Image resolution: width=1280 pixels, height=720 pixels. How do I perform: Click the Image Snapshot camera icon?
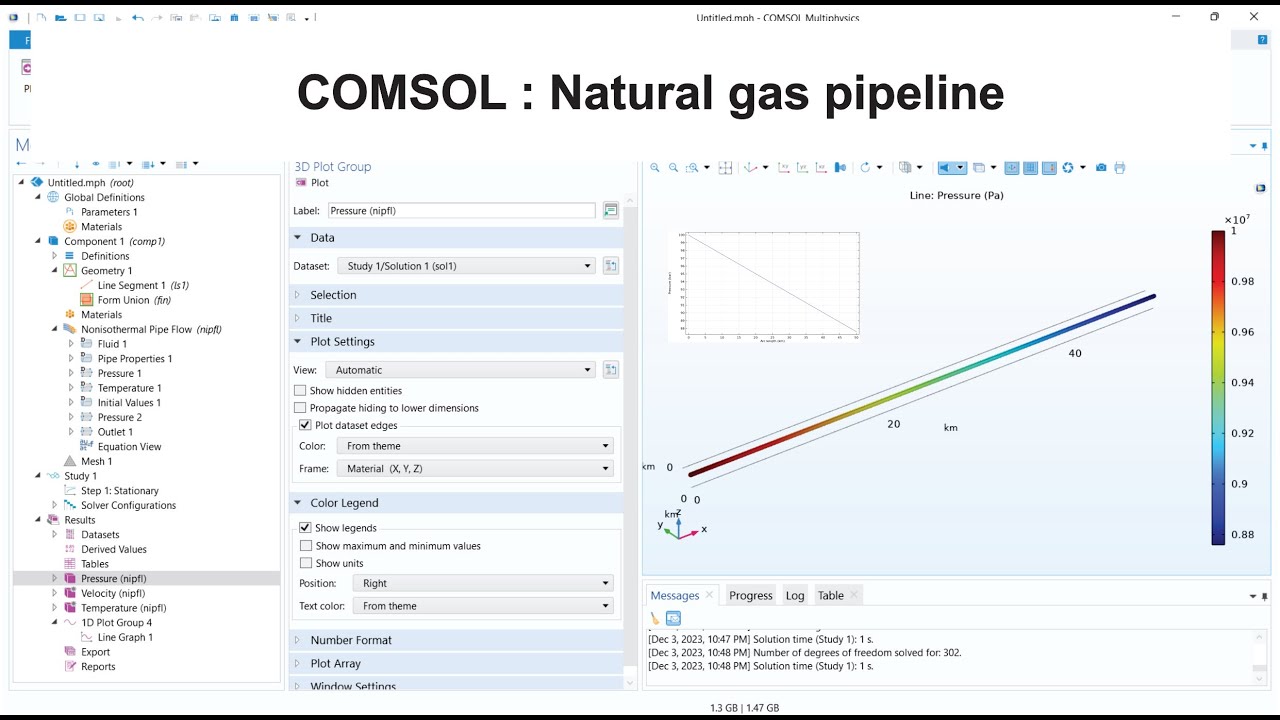click(1101, 167)
